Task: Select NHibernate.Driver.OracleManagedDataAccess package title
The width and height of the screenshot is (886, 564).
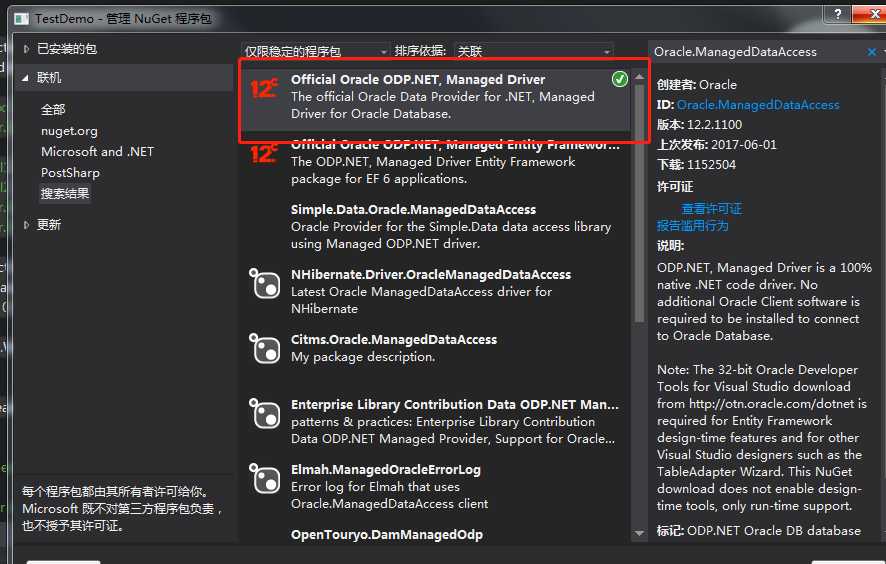Action: coord(431,275)
